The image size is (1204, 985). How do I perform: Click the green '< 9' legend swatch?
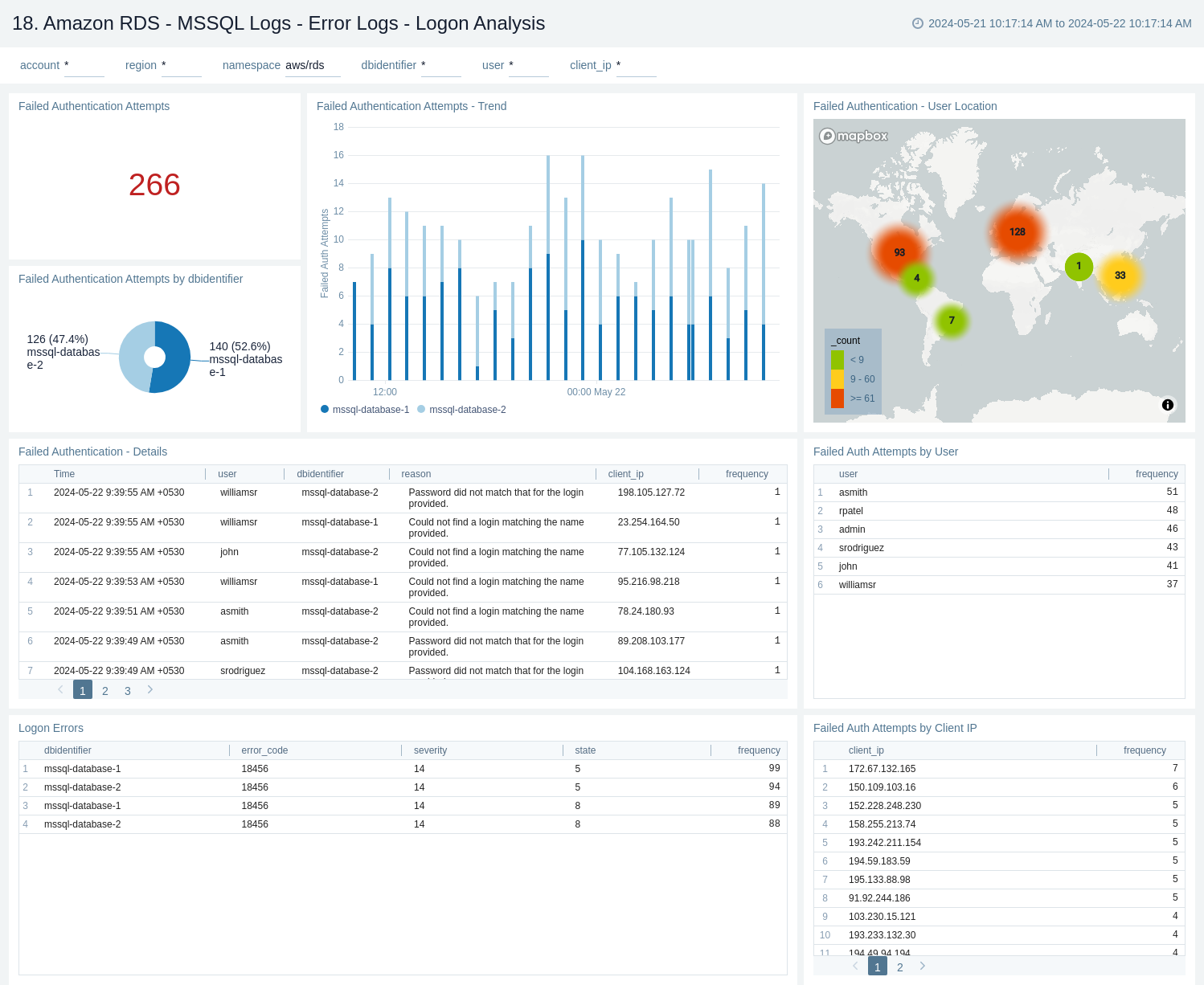[x=837, y=359]
